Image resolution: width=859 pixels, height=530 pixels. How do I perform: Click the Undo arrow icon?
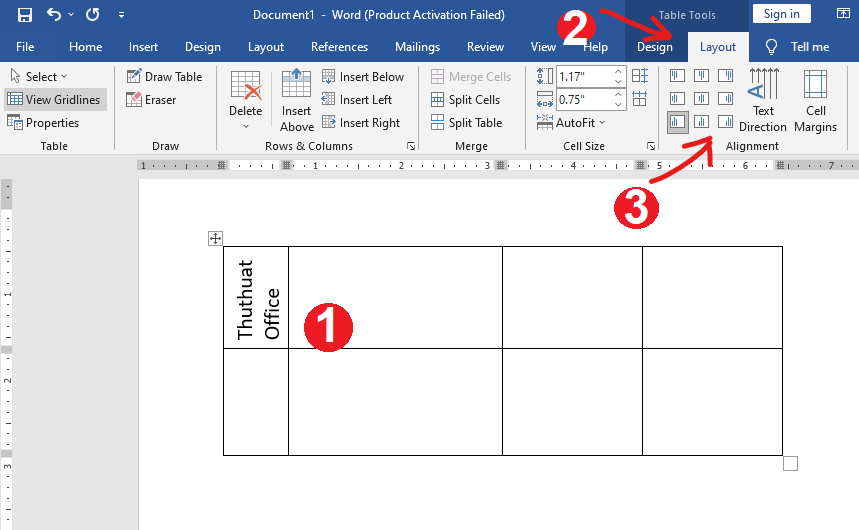click(x=54, y=15)
